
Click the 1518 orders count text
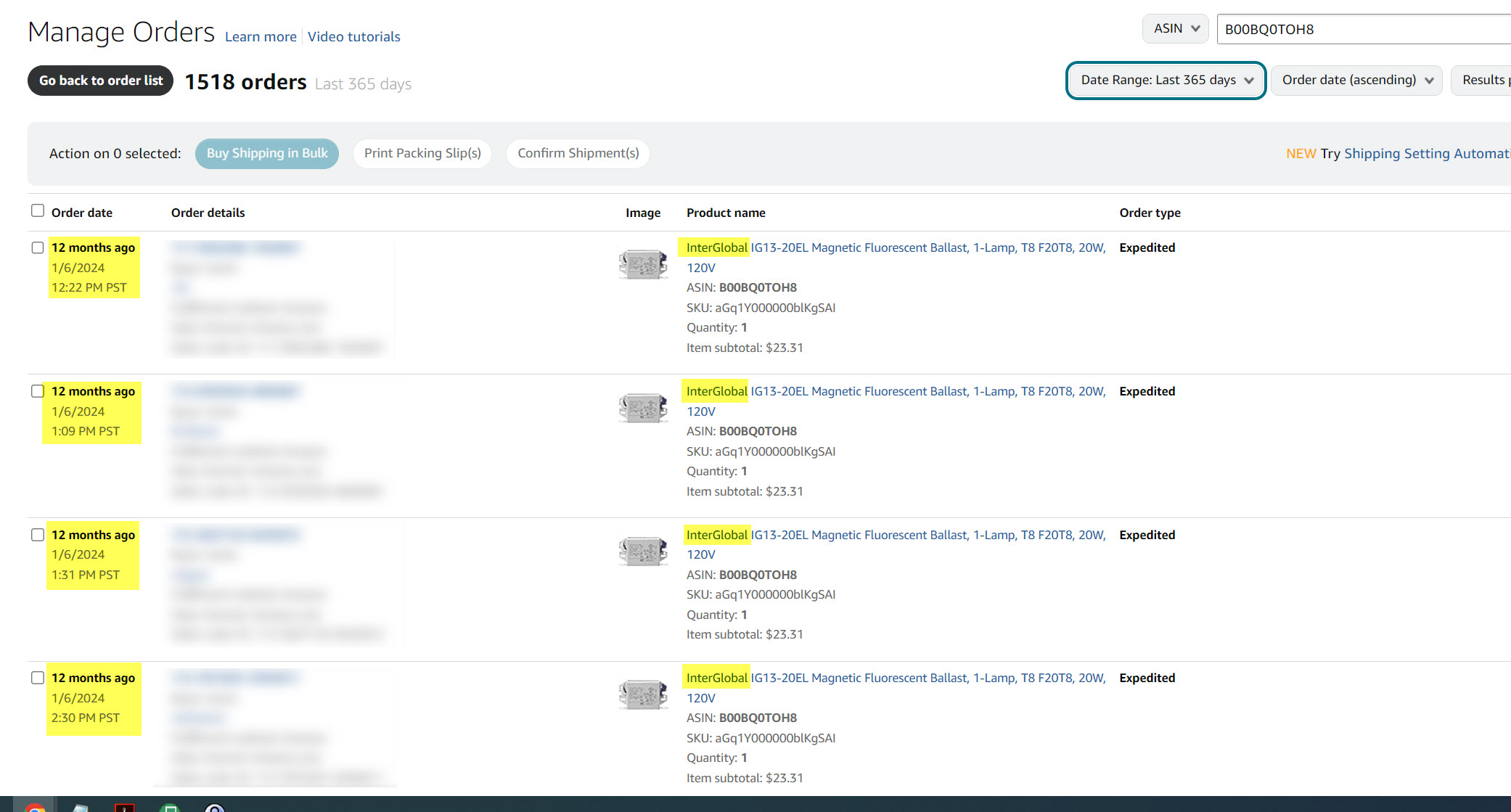(245, 82)
